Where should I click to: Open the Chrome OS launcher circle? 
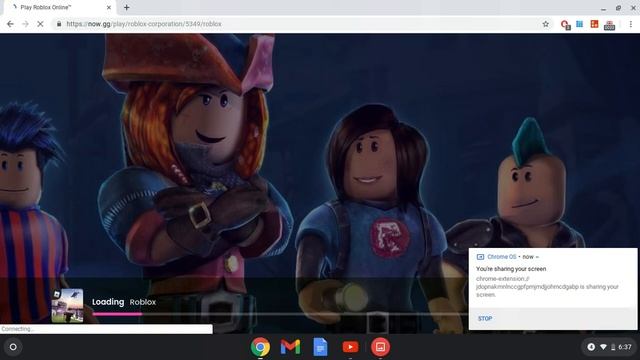[13, 347]
